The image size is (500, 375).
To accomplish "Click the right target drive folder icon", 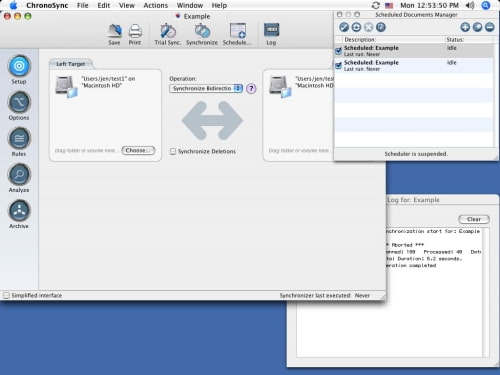I will 280,86.
